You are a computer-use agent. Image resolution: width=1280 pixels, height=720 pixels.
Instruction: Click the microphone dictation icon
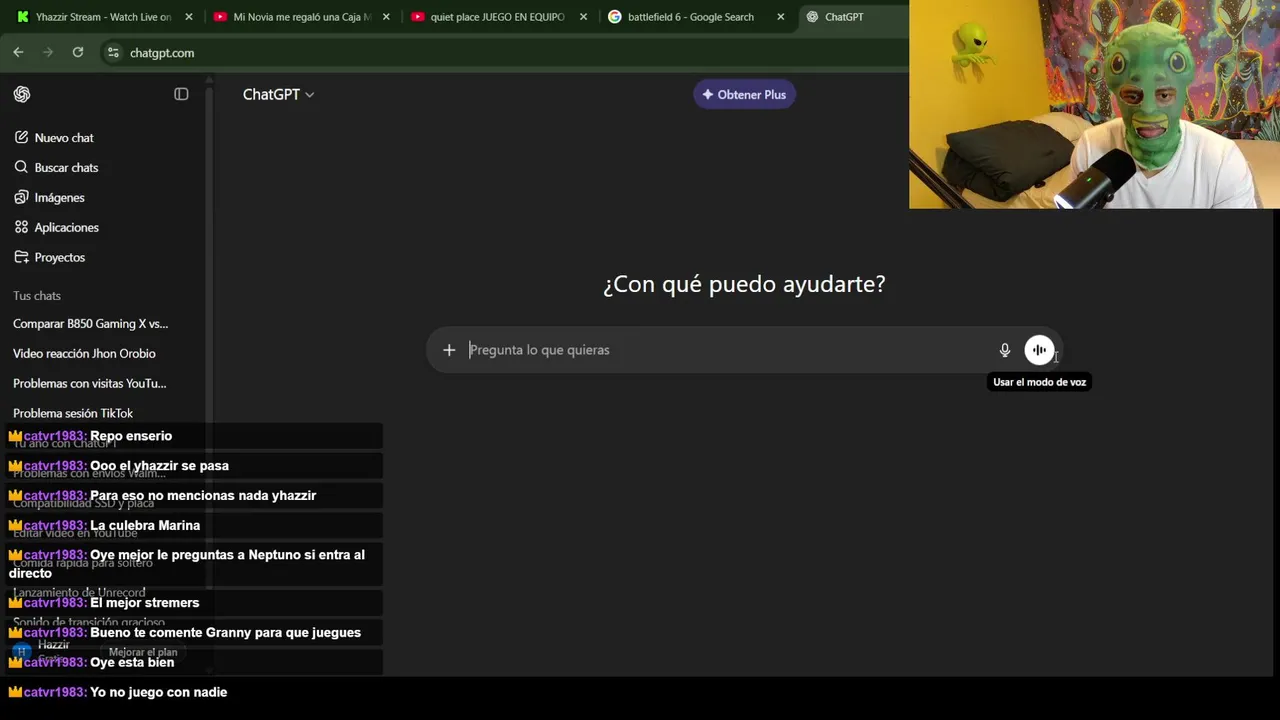(x=1005, y=350)
